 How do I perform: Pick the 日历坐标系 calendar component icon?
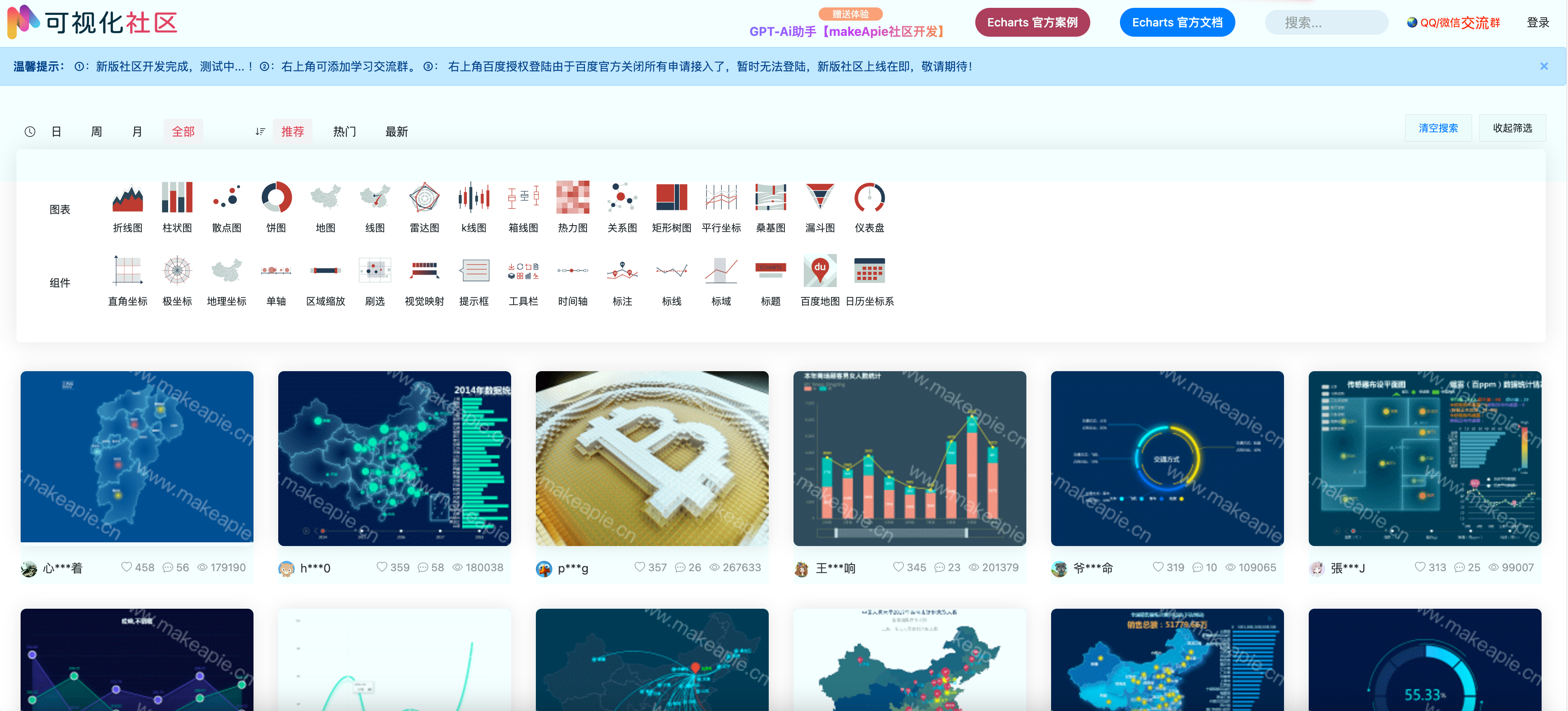tap(869, 271)
